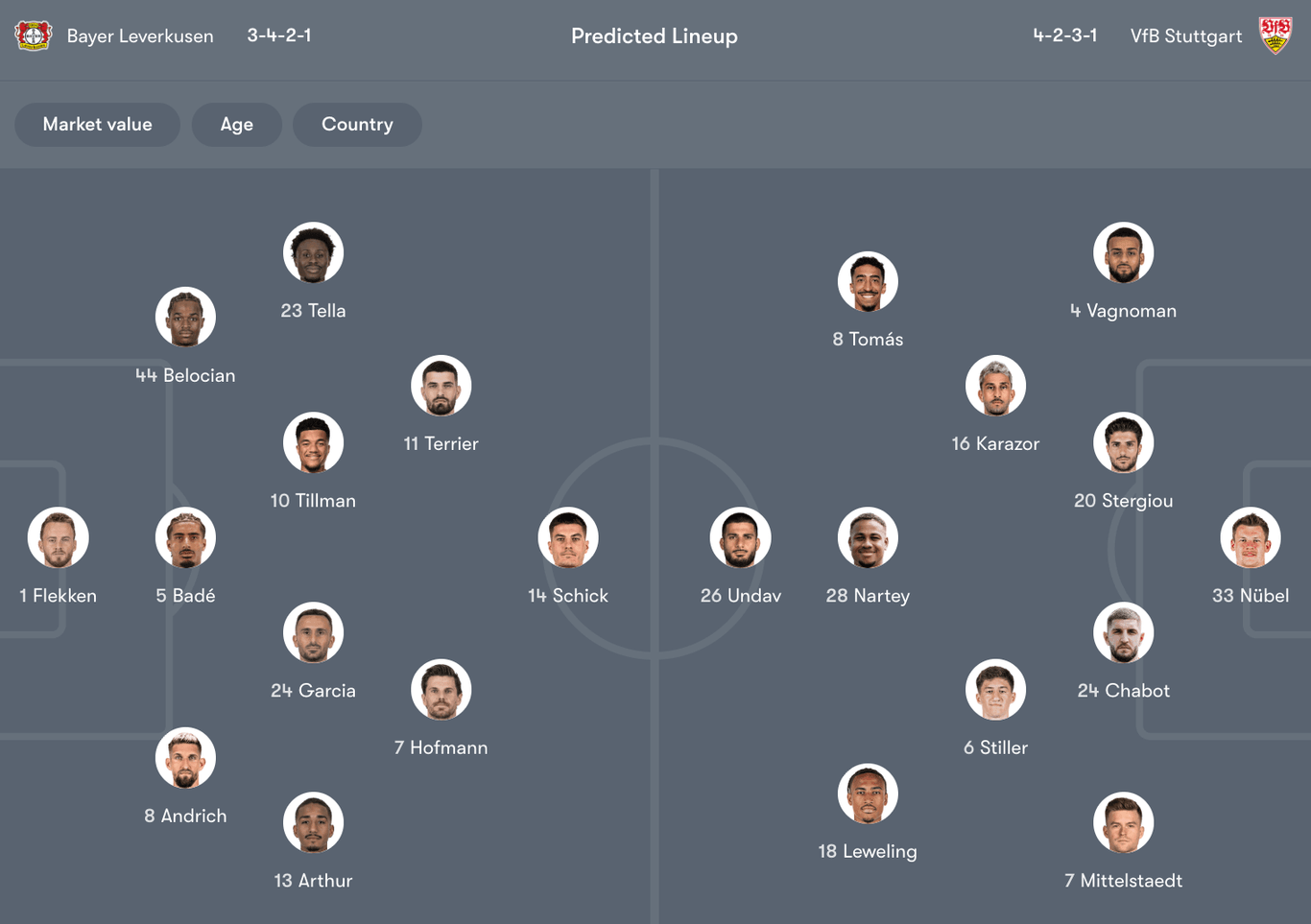Viewport: 1311px width, 924px height.
Task: Click the Bayer Leverkusen club crest
Action: (34, 36)
